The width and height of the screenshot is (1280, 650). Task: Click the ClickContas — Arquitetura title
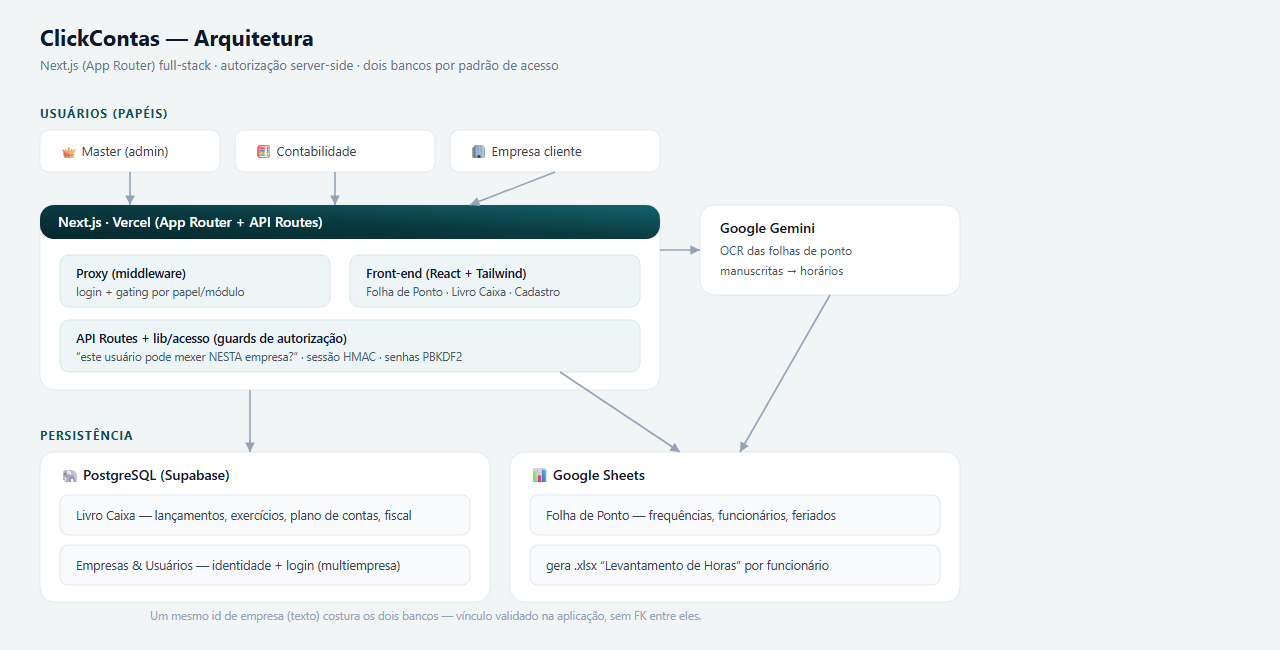[x=177, y=39]
